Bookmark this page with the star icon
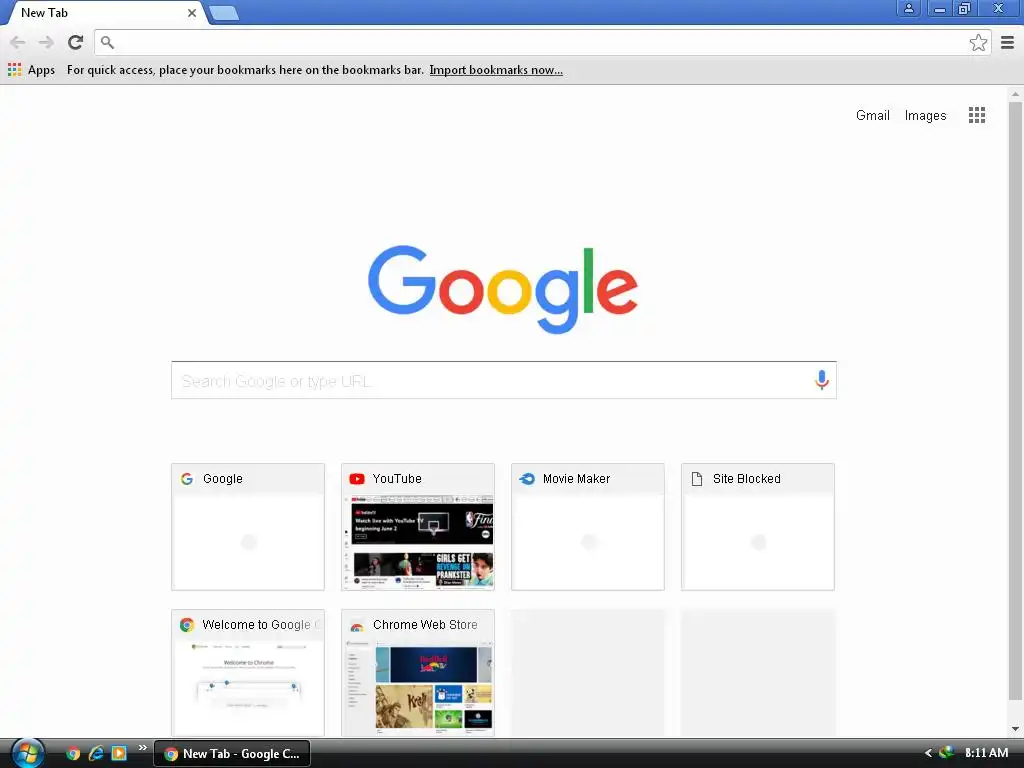This screenshot has width=1024, height=768. (x=978, y=42)
